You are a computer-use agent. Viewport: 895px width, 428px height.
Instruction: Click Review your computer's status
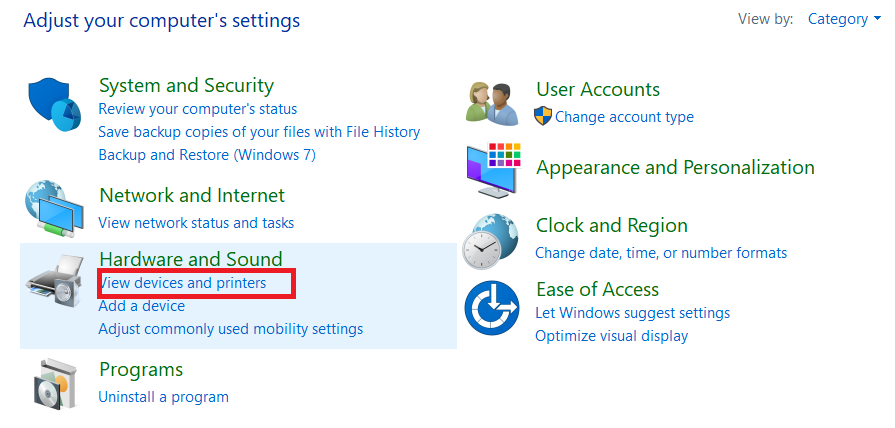click(197, 108)
